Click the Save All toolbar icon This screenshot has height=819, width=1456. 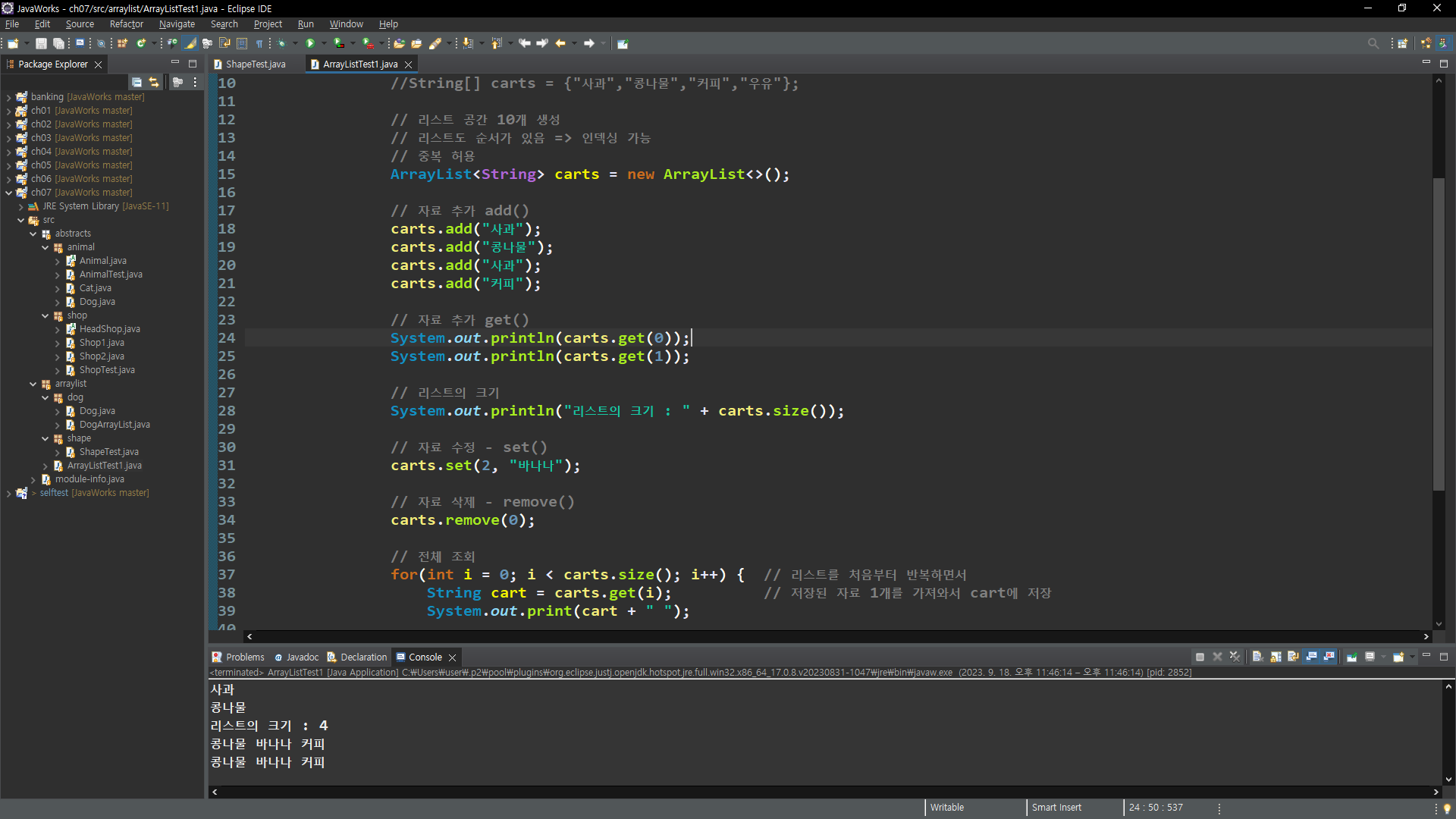click(x=58, y=43)
